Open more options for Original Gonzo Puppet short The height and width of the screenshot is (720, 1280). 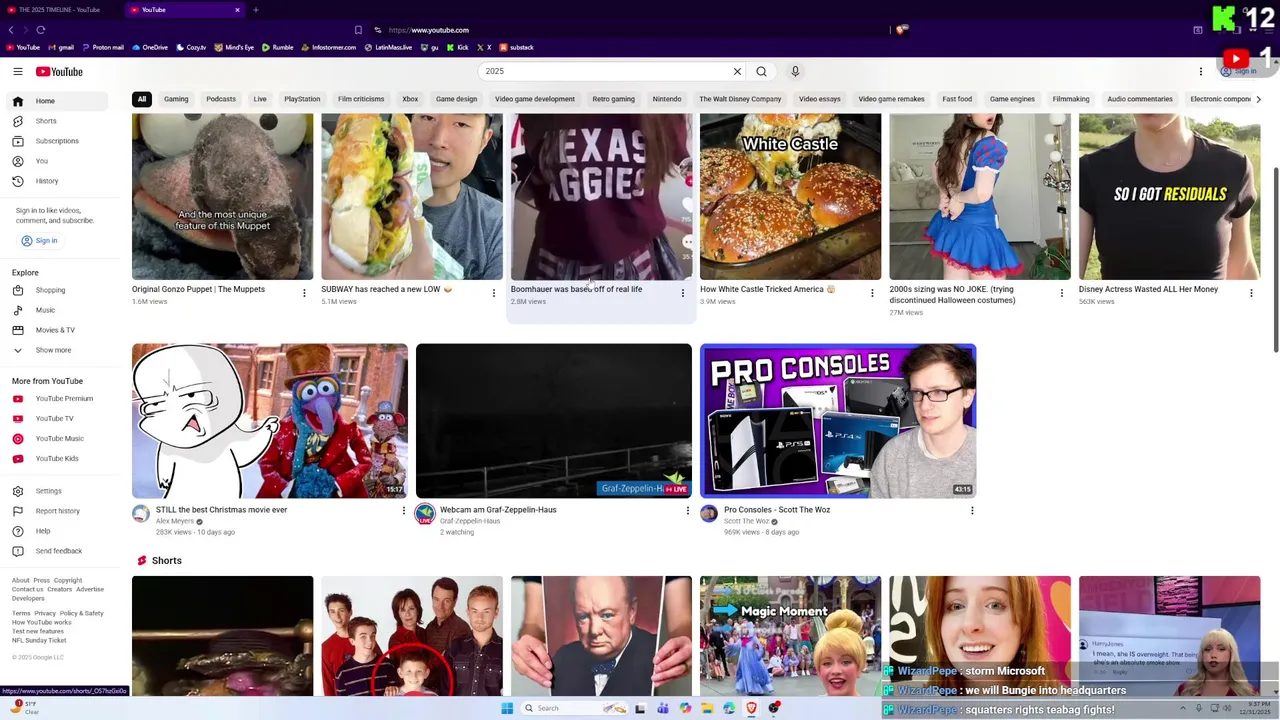pyautogui.click(x=304, y=293)
